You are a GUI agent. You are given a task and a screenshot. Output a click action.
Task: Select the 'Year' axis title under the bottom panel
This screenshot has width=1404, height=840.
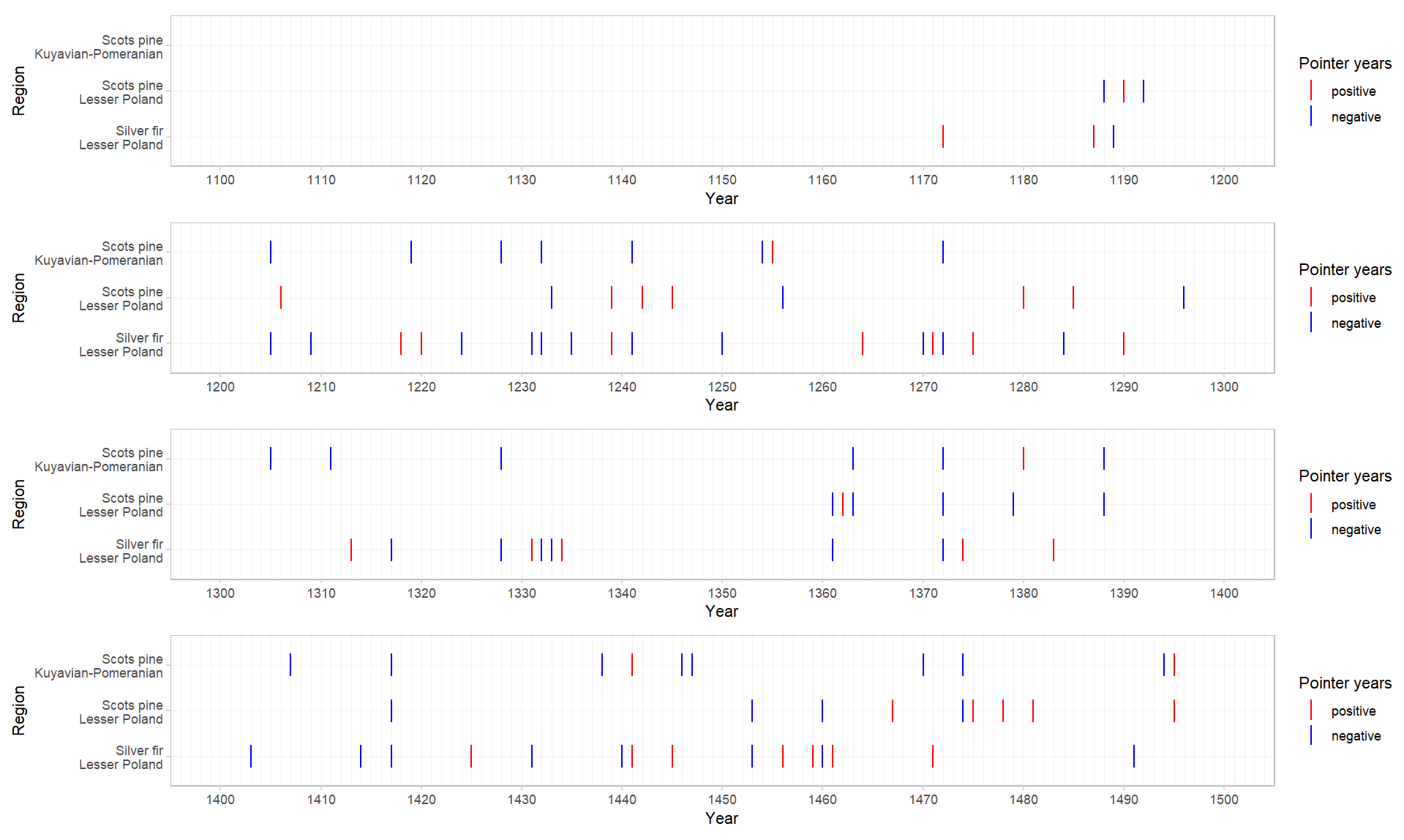[721, 818]
